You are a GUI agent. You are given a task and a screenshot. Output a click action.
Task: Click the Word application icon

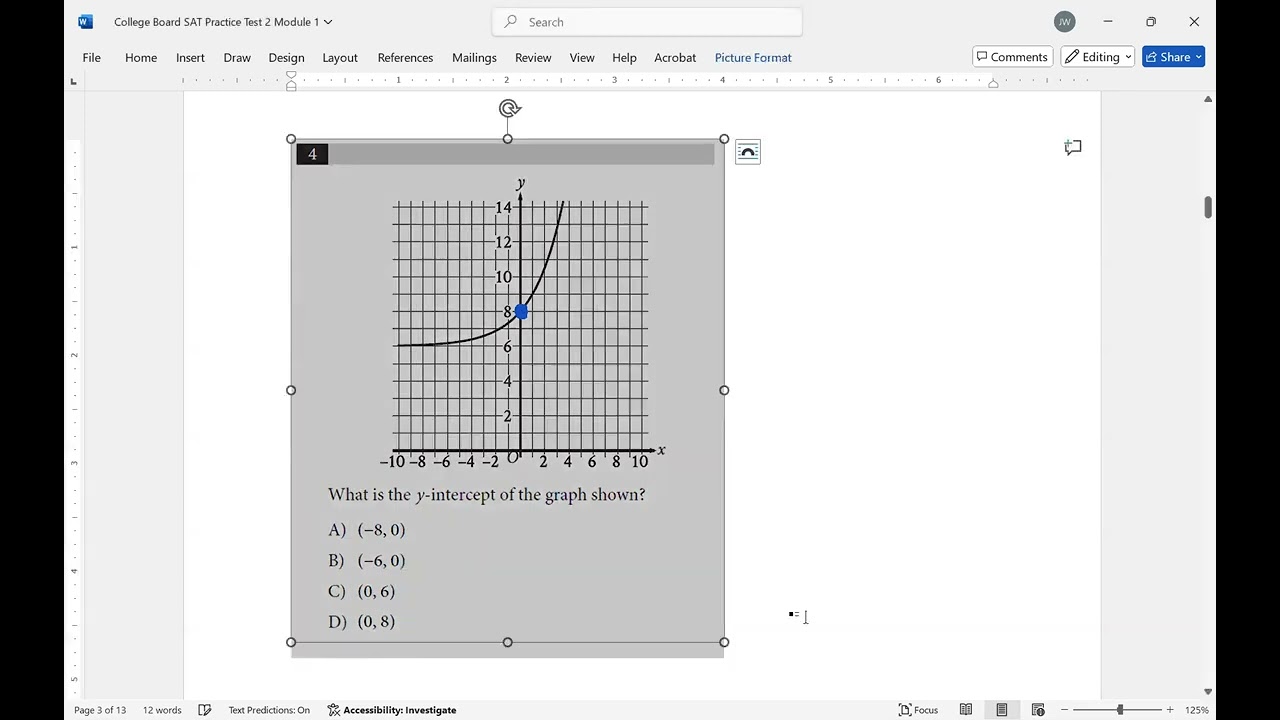point(85,21)
